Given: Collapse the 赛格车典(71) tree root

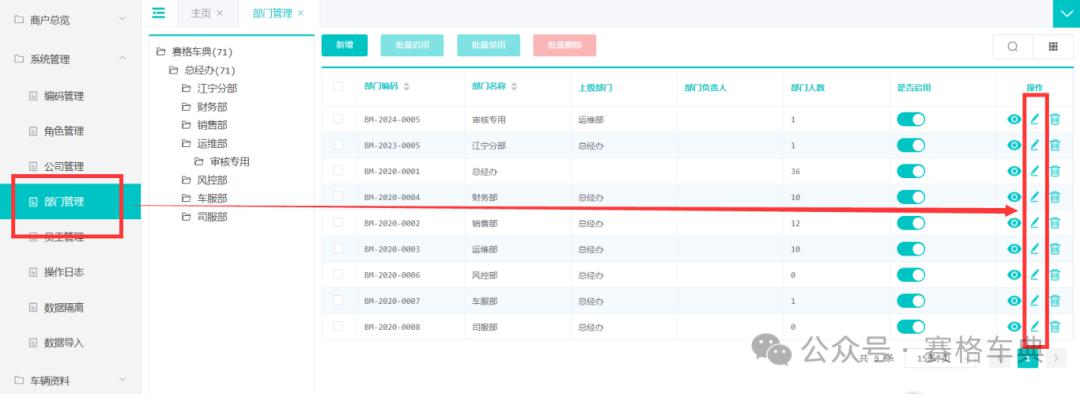Looking at the screenshot, I should 160,52.
